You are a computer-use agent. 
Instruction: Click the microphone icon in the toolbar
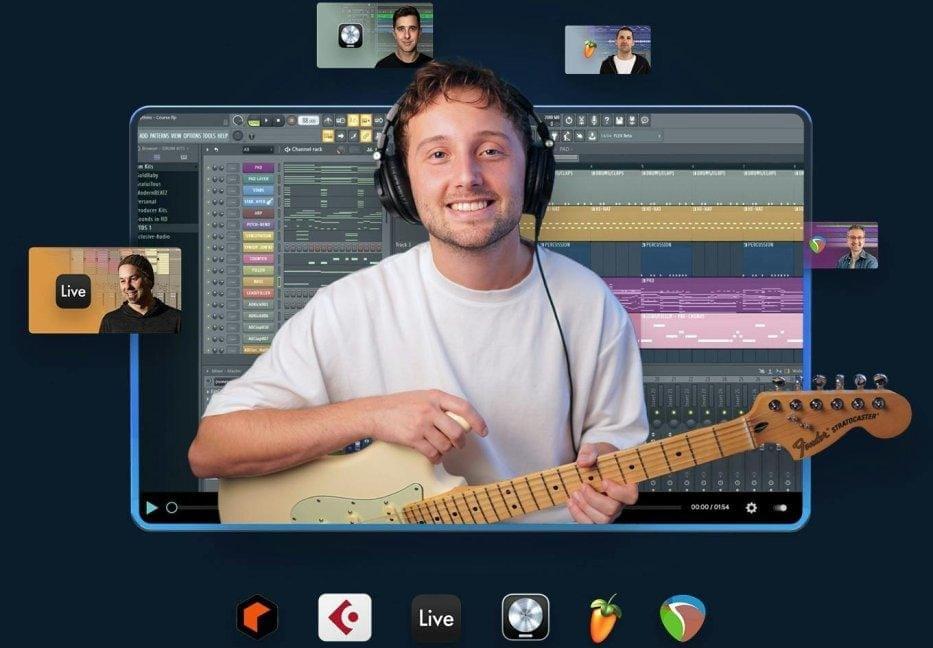point(594,120)
